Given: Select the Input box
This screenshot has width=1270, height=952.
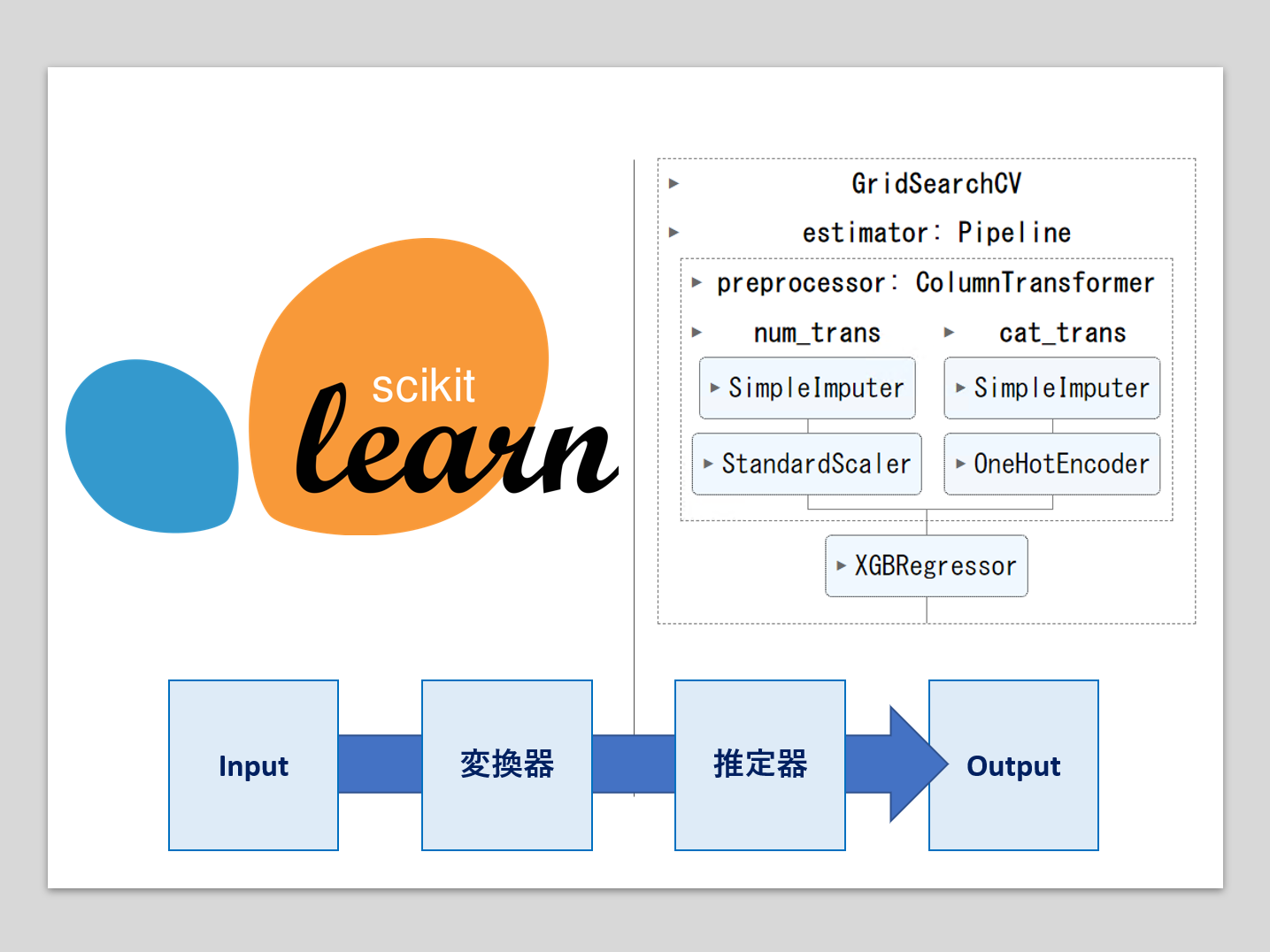Looking at the screenshot, I should point(253,765).
